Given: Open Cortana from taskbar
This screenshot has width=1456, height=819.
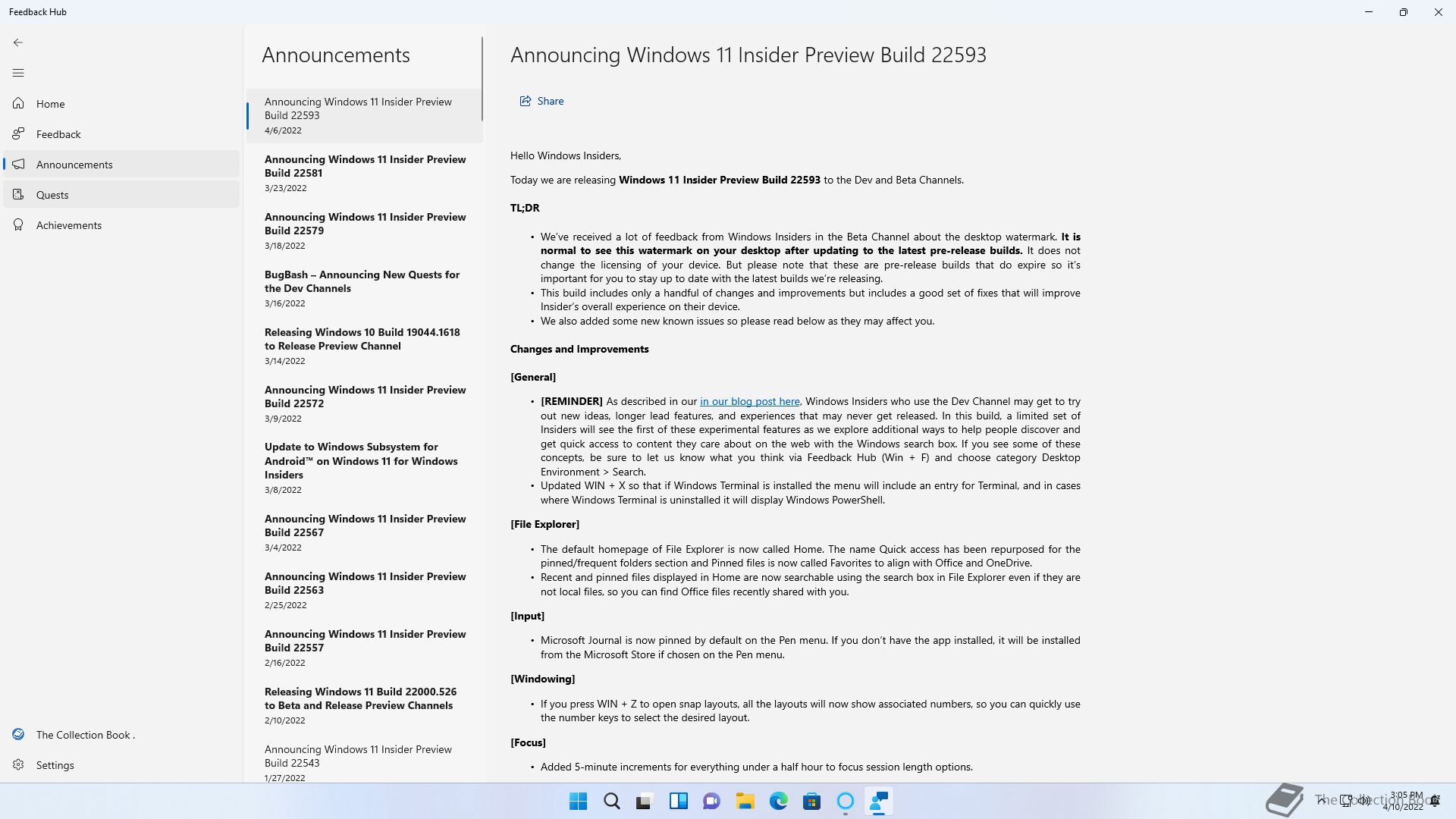Looking at the screenshot, I should (845, 802).
